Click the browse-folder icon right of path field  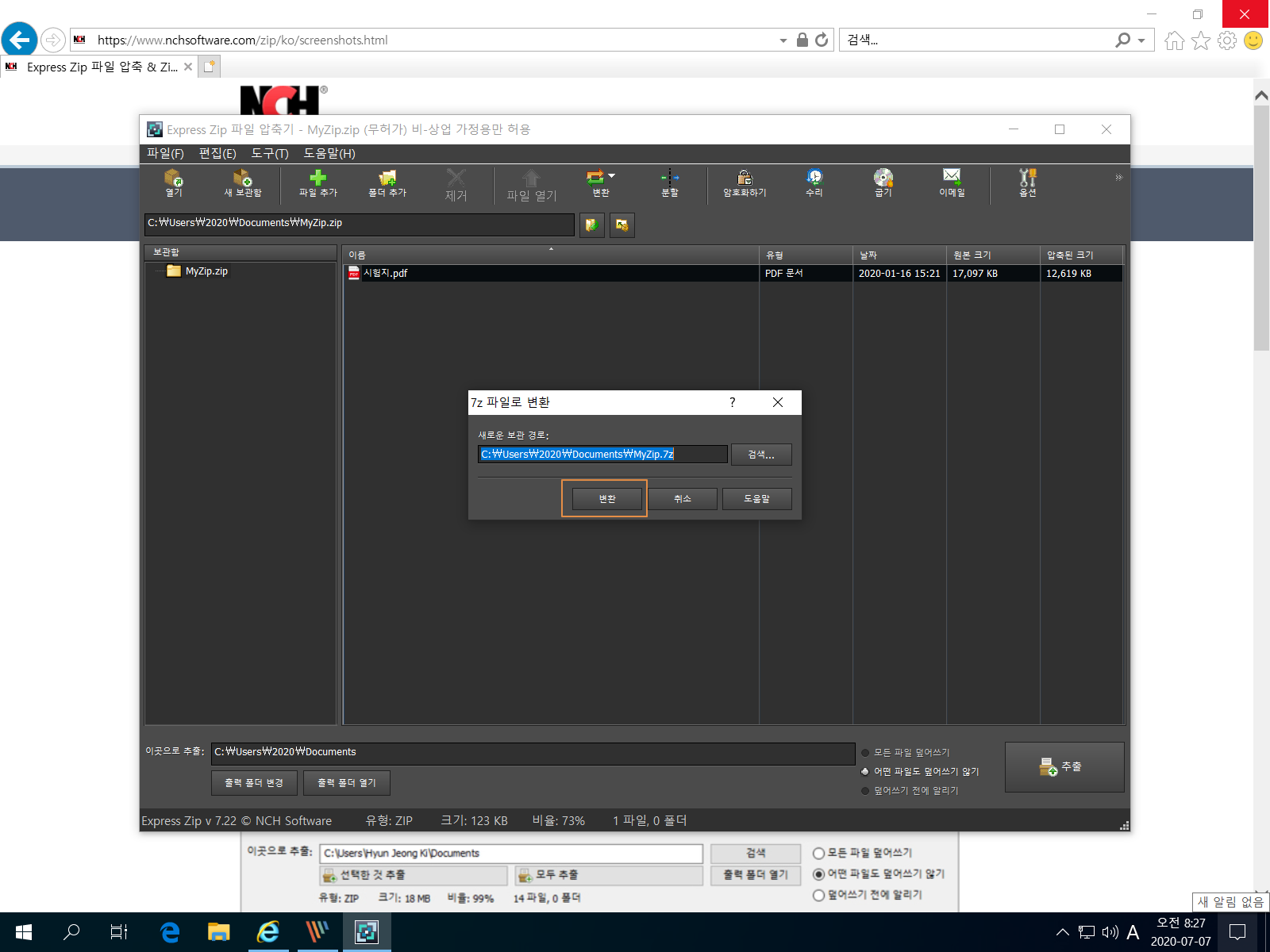[622, 225]
